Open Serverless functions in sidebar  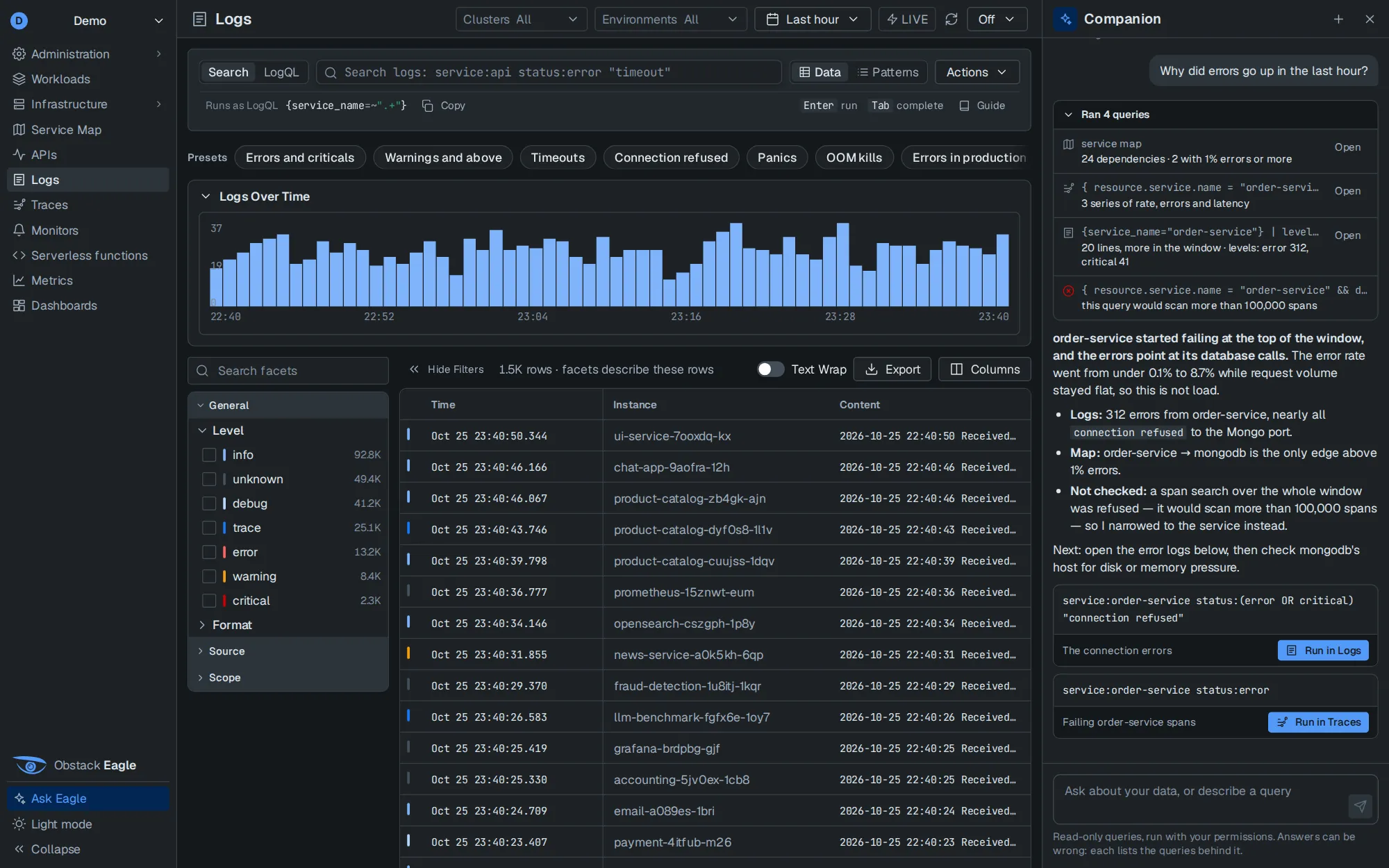click(x=88, y=256)
